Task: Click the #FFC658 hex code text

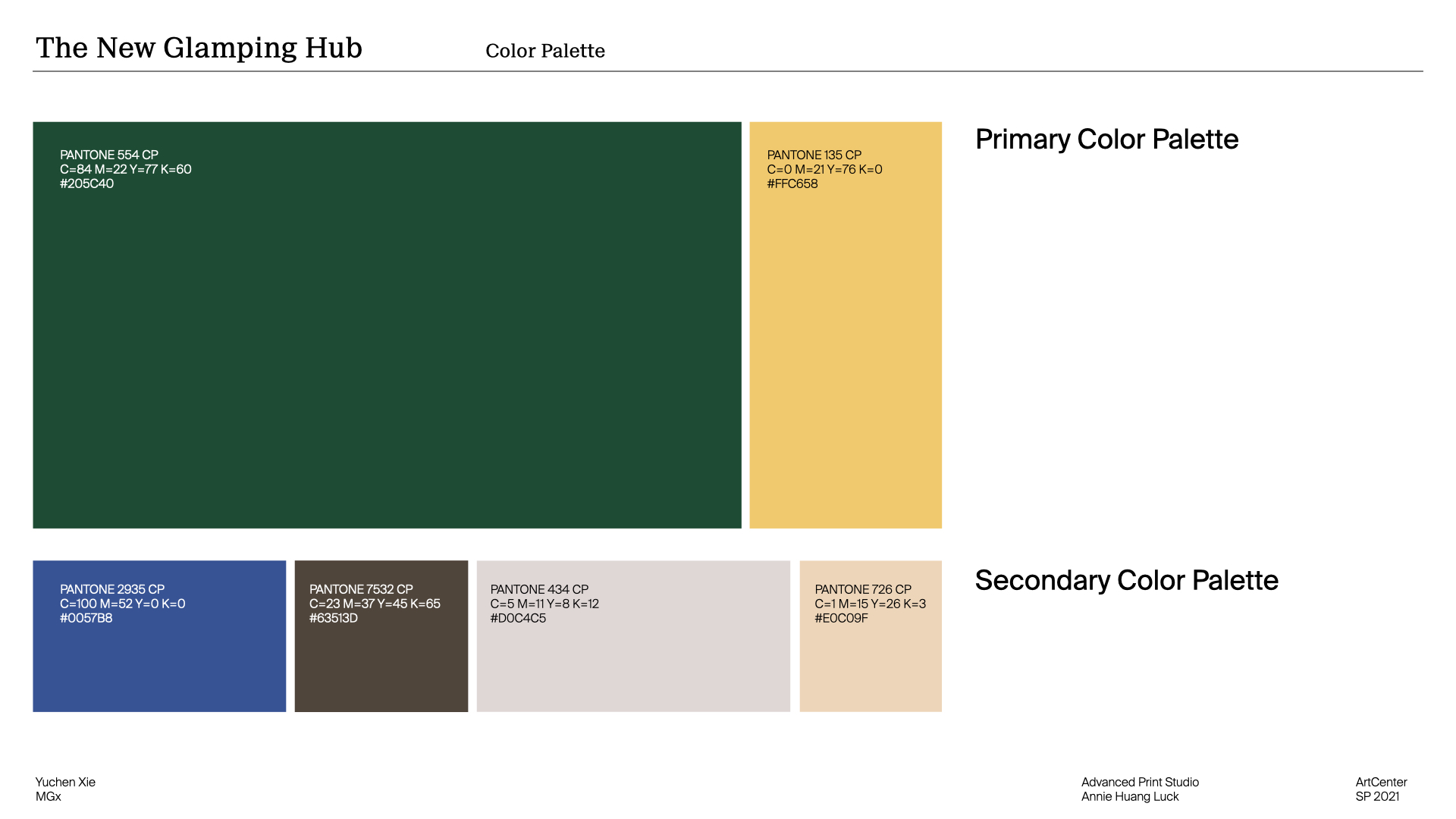Action: click(792, 184)
